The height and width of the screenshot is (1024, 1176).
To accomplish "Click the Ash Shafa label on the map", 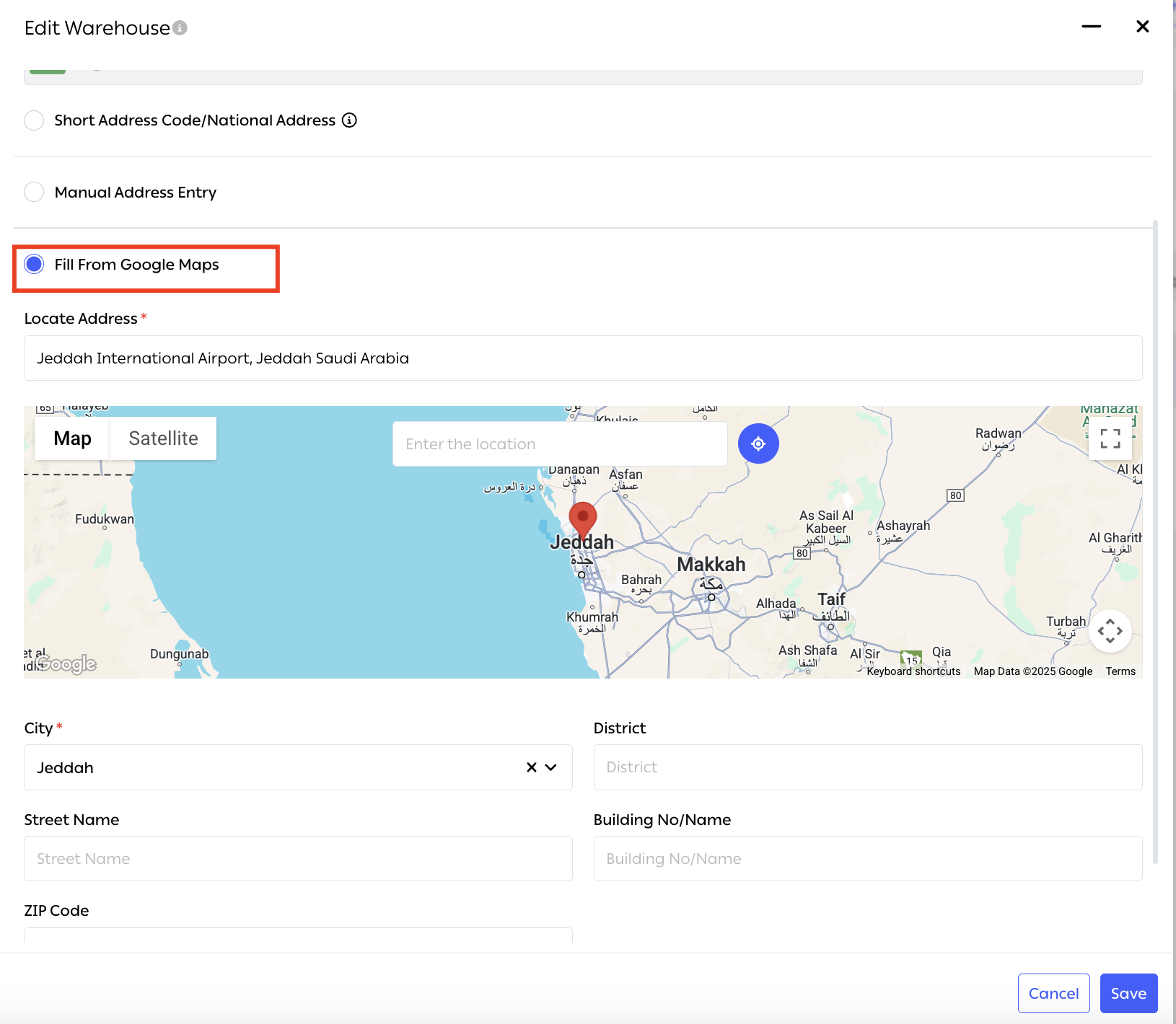I will [x=808, y=650].
